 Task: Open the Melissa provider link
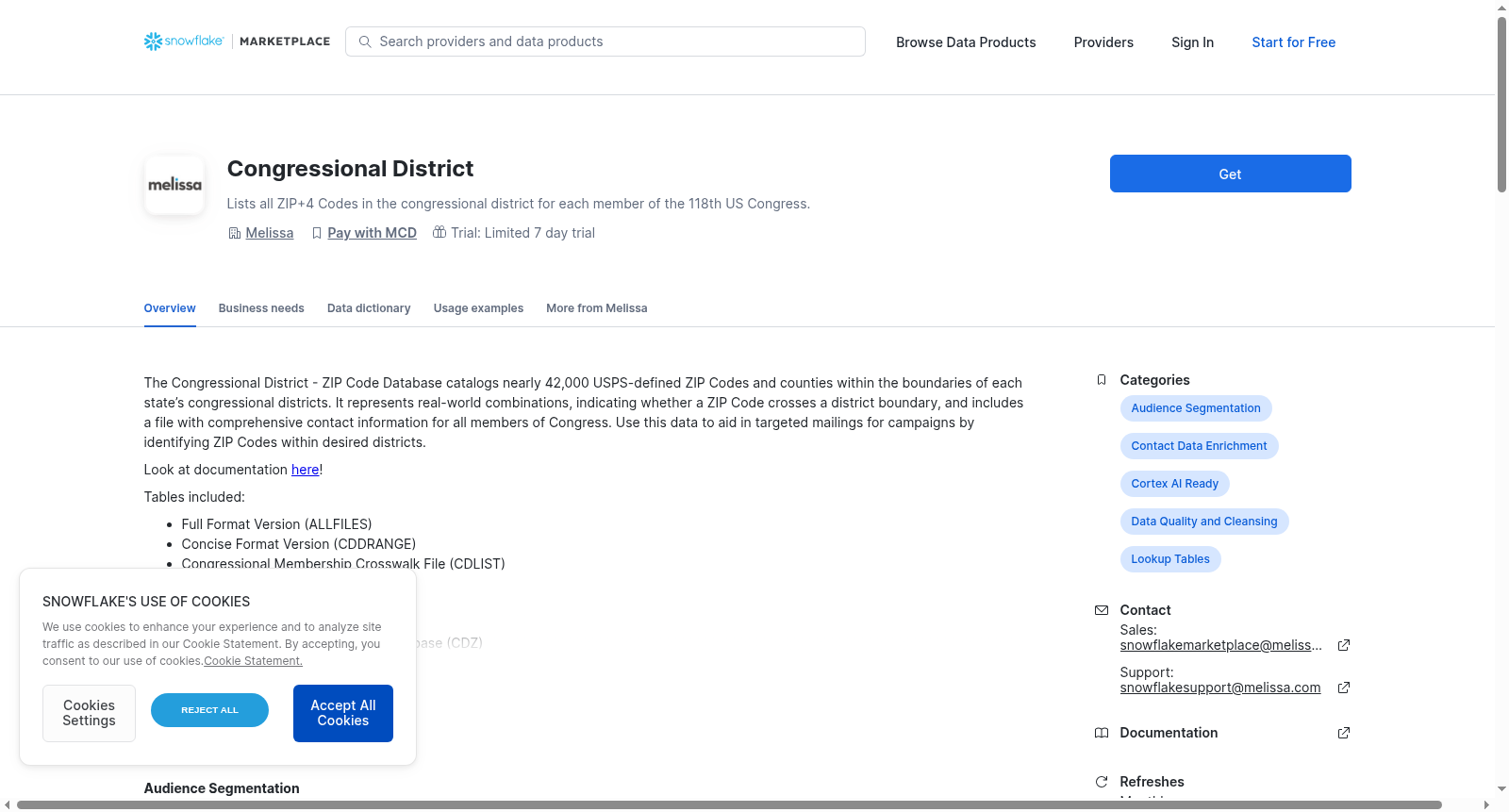[270, 233]
